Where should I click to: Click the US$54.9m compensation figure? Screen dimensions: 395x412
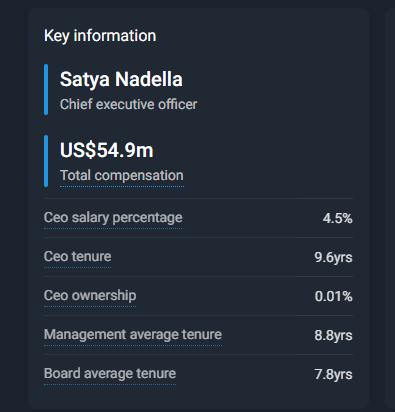(x=107, y=150)
